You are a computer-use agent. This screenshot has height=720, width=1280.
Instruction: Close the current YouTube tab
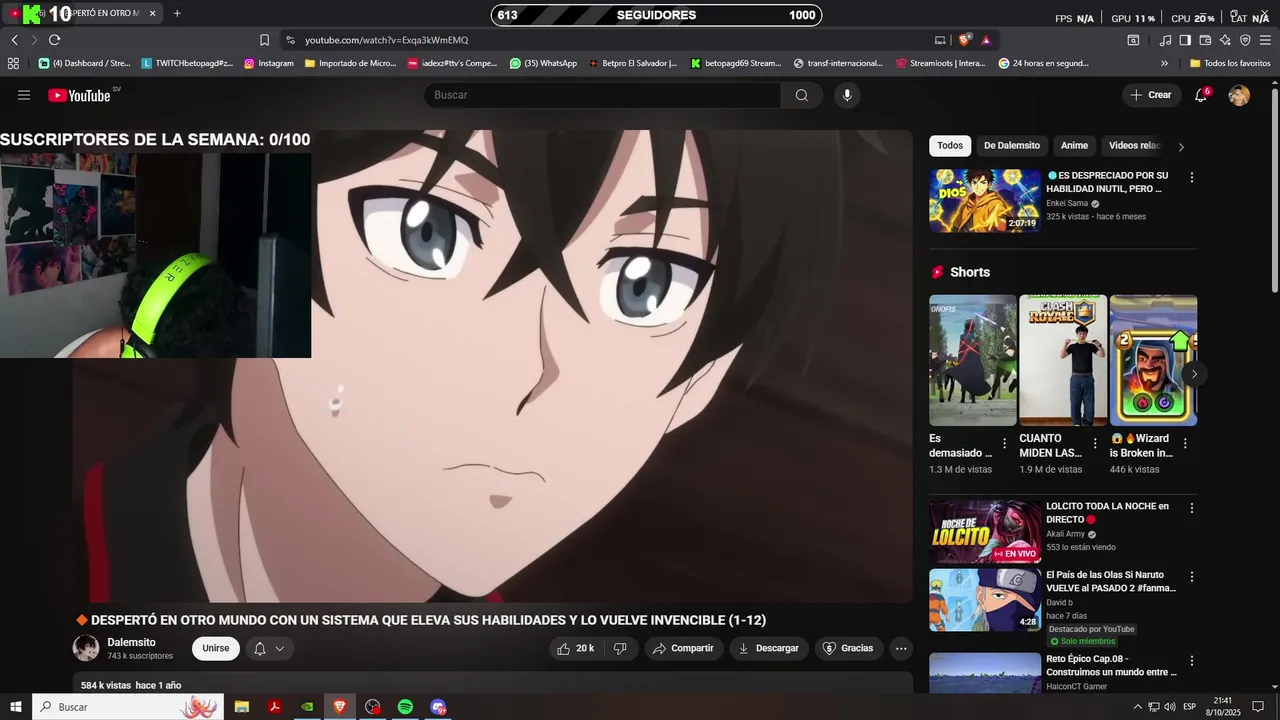pyautogui.click(x=152, y=13)
